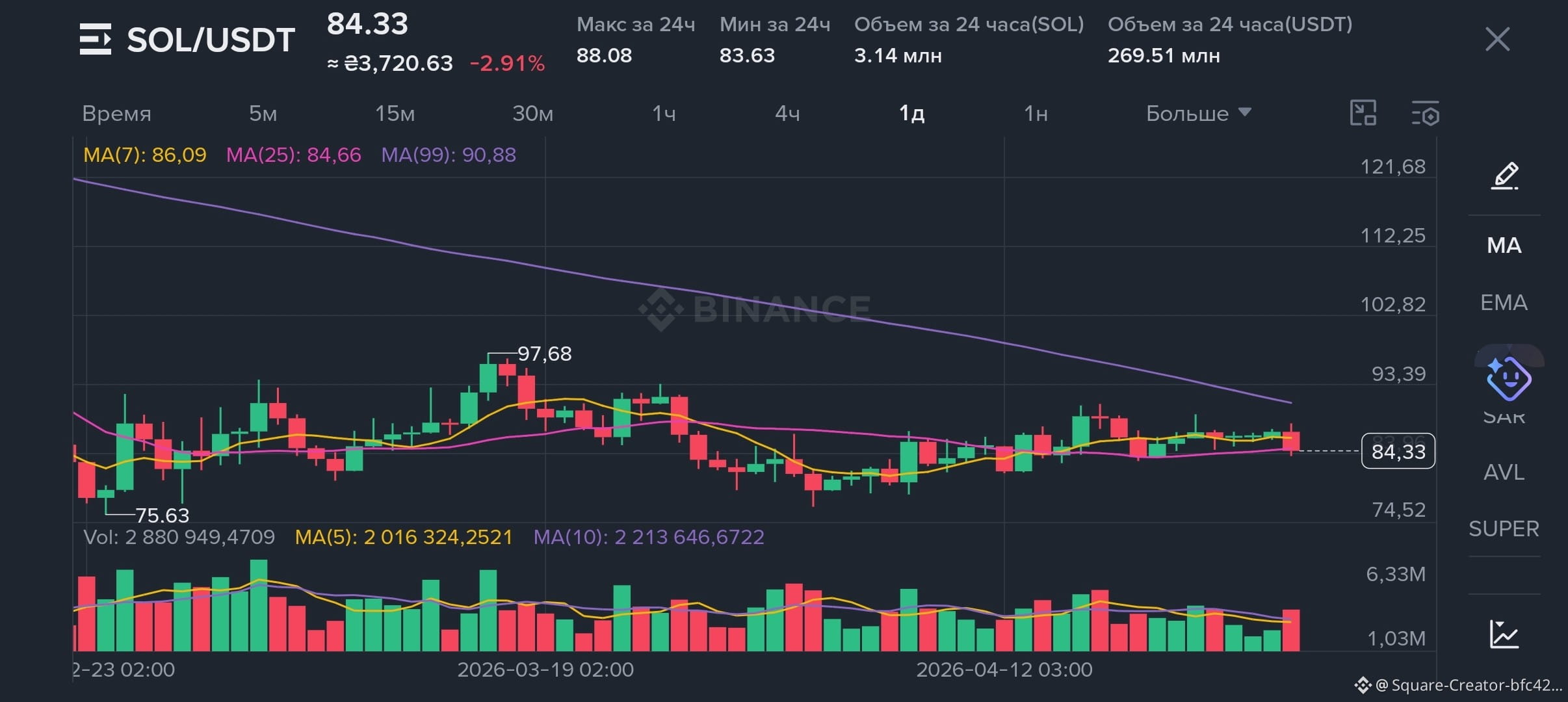Open the trading pair list menu icon
The height and width of the screenshot is (702, 1568).
tap(96, 39)
